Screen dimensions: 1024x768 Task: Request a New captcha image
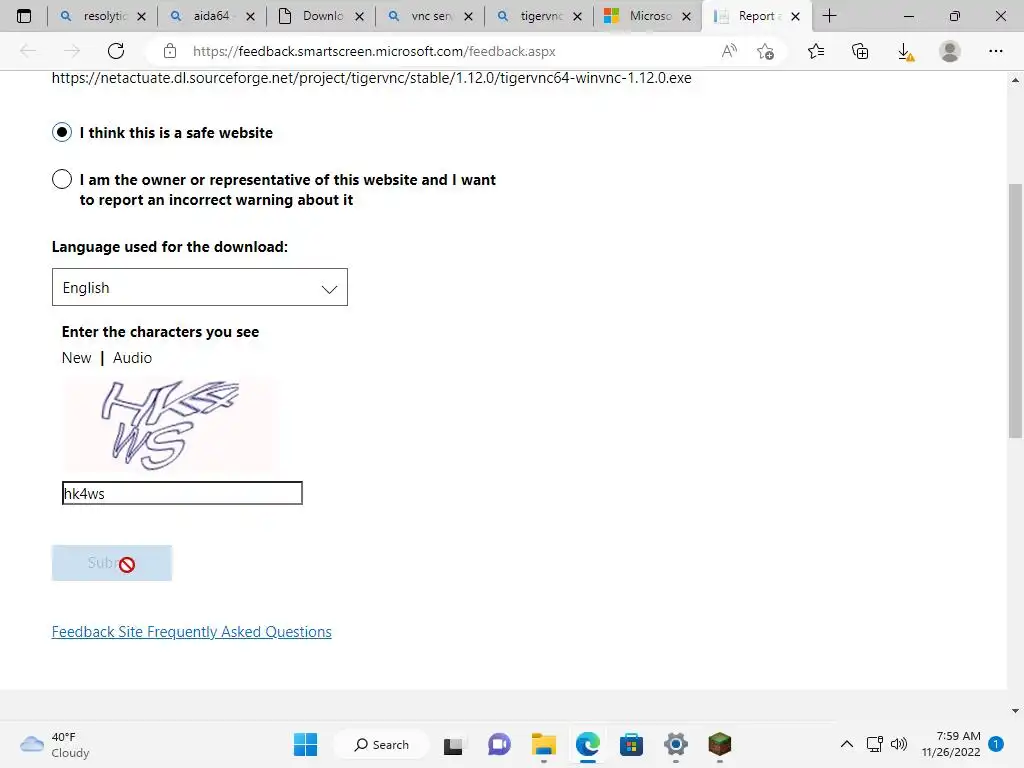(76, 358)
